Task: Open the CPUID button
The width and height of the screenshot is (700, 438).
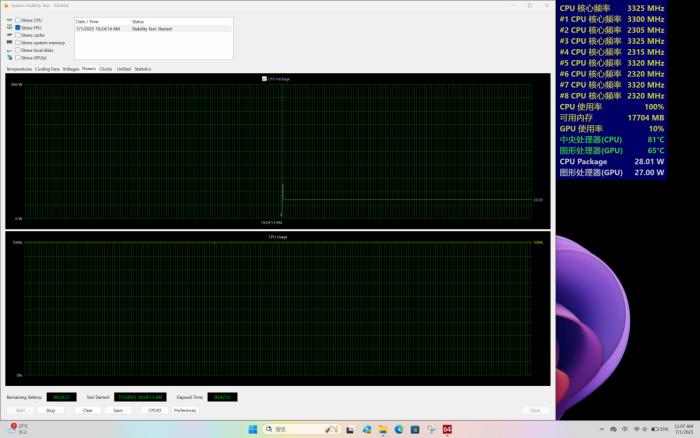Action: 154,410
